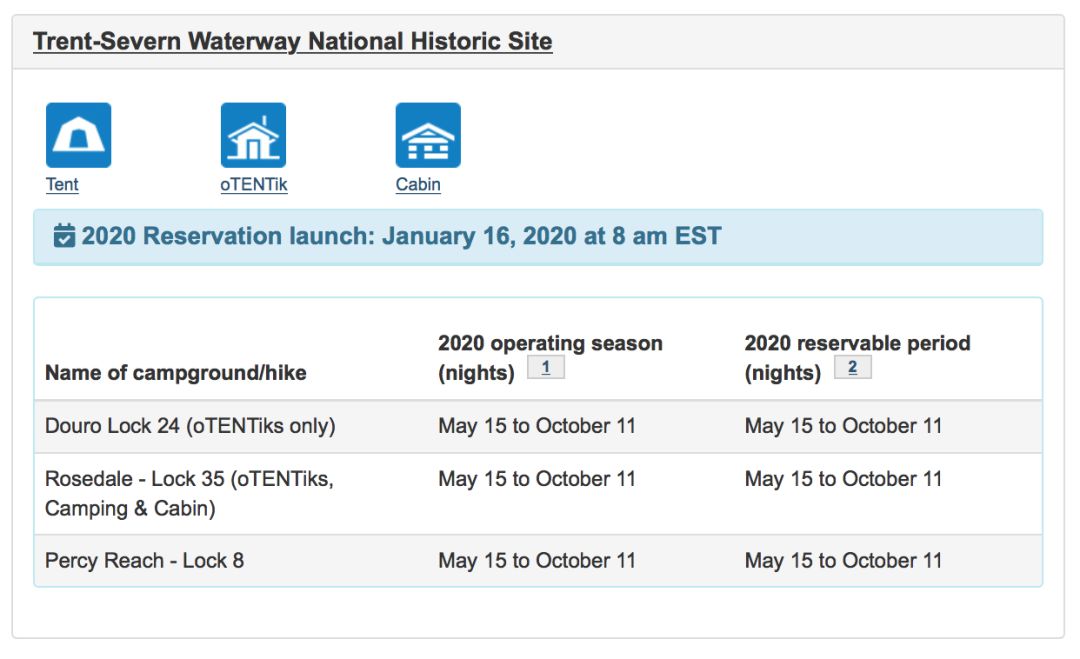Click footnote 1 beside operating season

click(x=546, y=368)
